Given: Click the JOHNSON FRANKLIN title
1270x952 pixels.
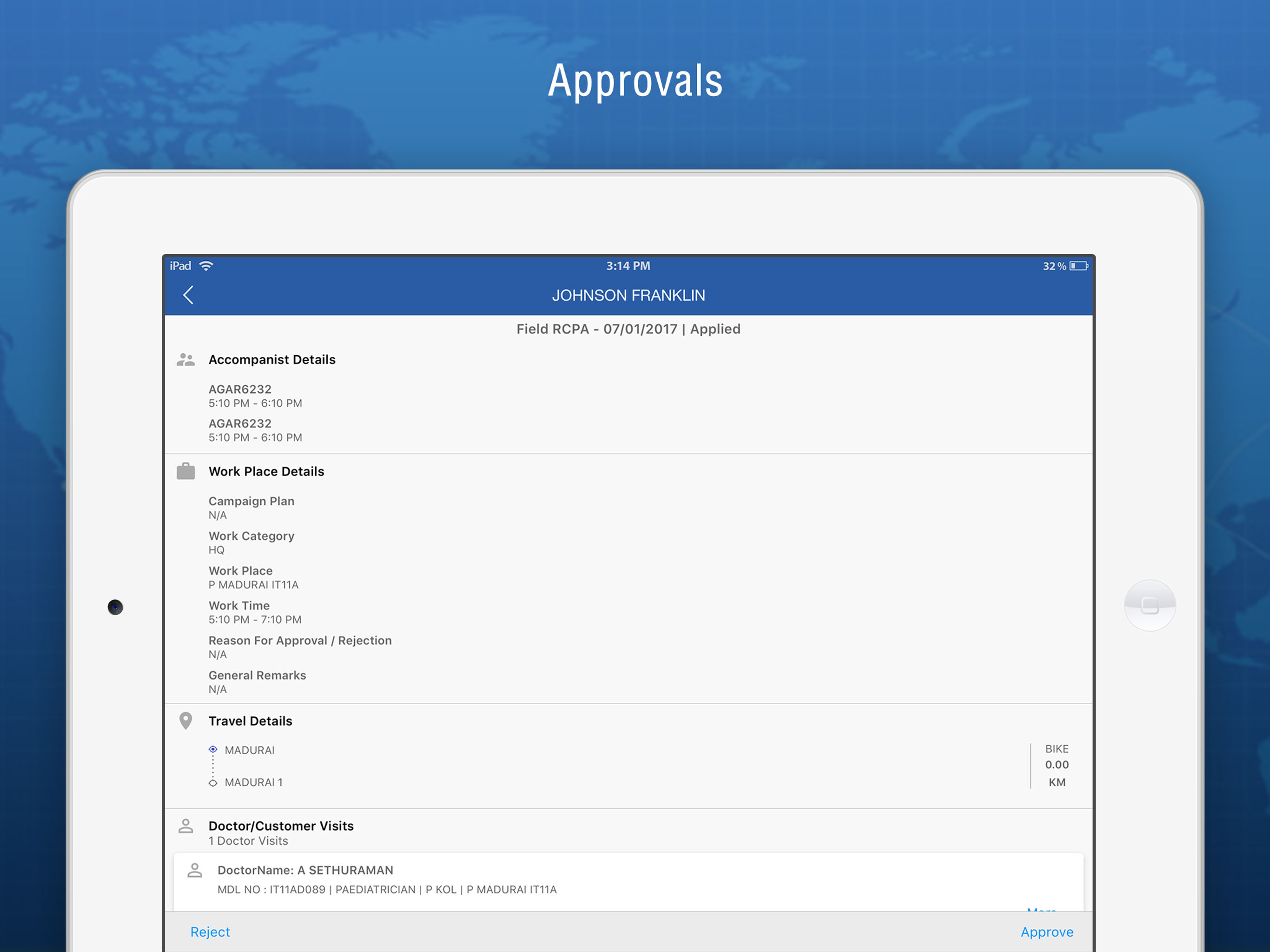Looking at the screenshot, I should point(628,295).
